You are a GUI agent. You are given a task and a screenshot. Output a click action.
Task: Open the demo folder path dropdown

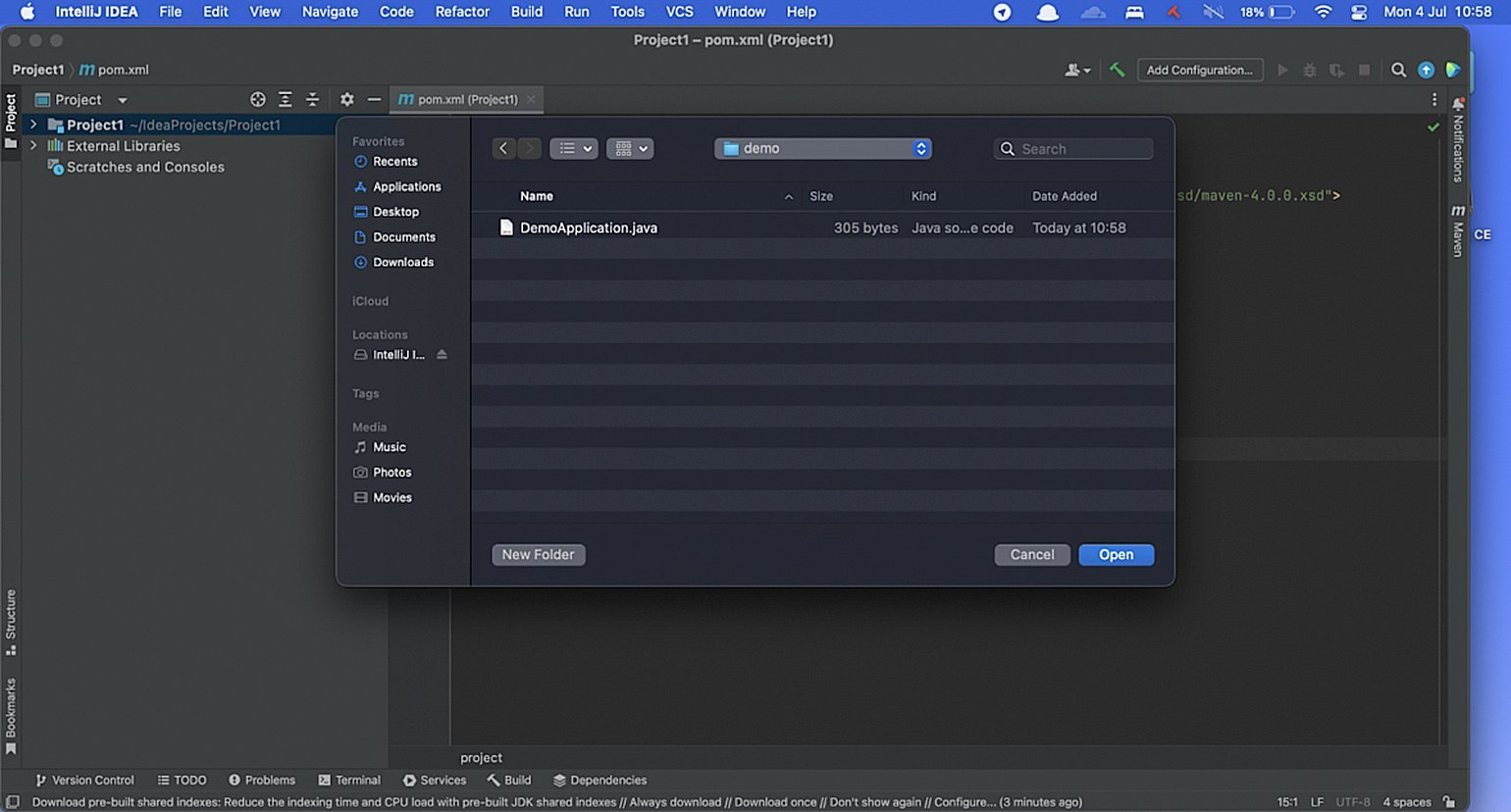pos(822,148)
